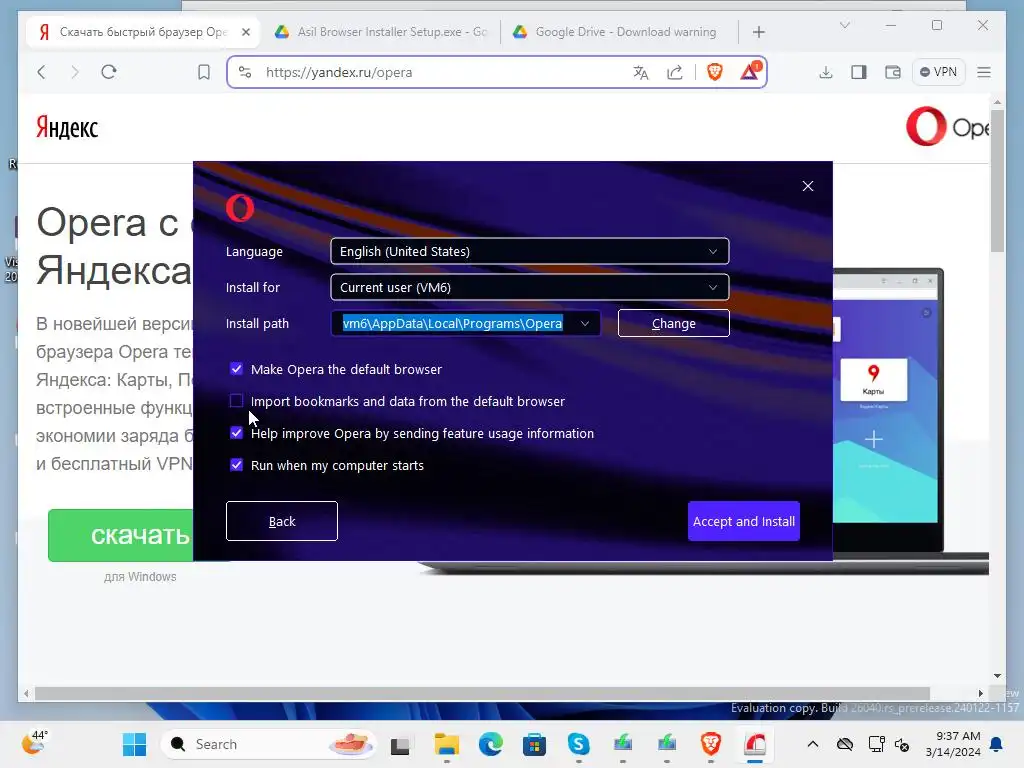This screenshot has height=768, width=1024.
Task: Click the share page icon
Action: [675, 72]
